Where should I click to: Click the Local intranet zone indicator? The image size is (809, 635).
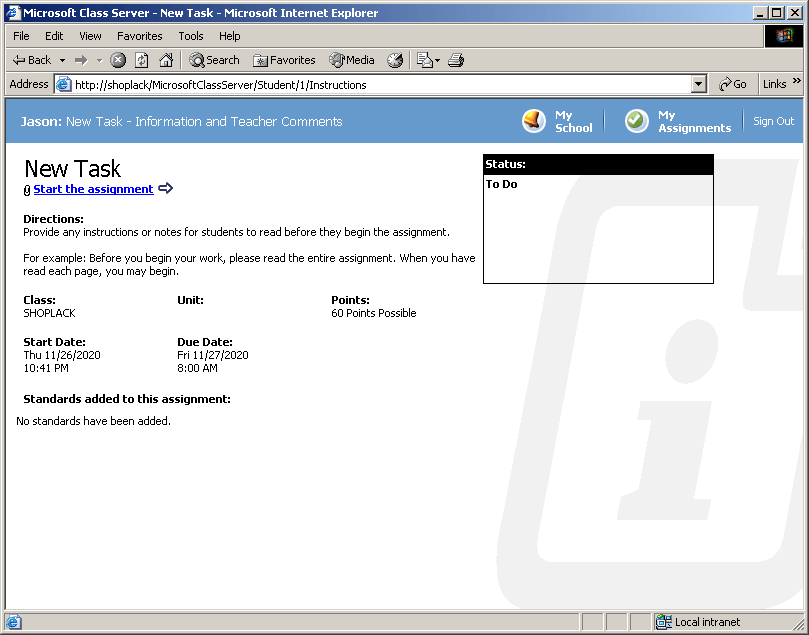pos(698,622)
